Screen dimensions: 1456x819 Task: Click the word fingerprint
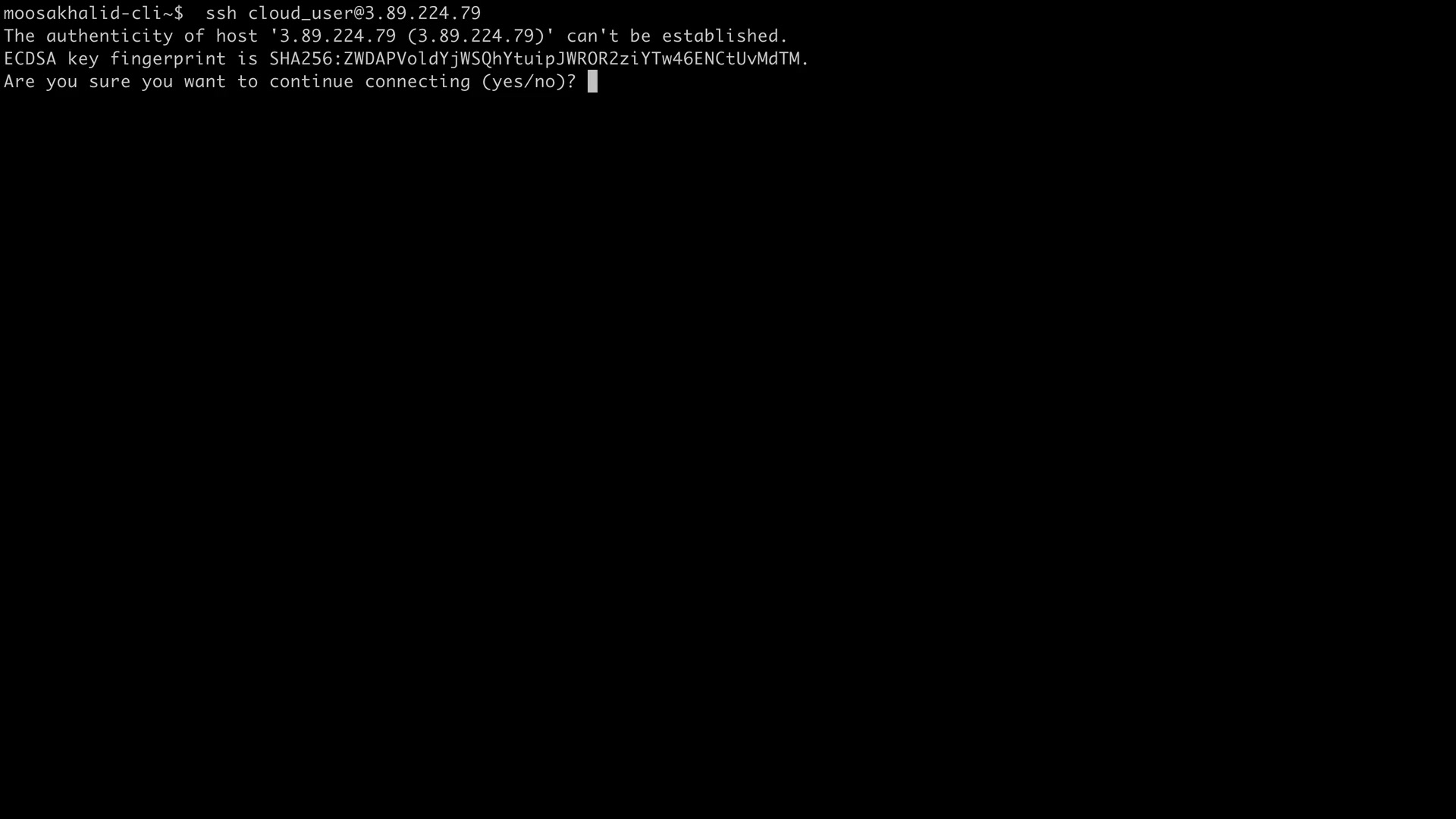pos(168,59)
